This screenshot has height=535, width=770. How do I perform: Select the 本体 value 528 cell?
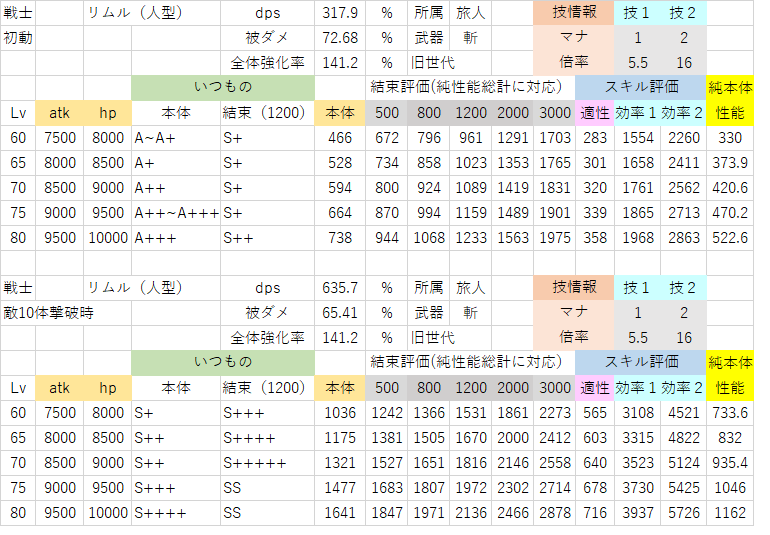click(x=340, y=163)
